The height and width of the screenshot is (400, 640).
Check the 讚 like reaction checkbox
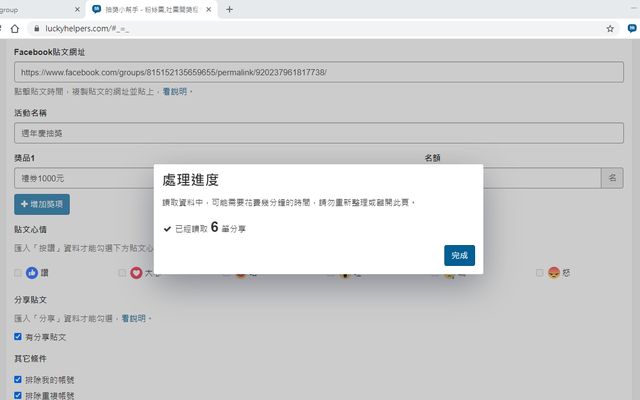[x=18, y=273]
